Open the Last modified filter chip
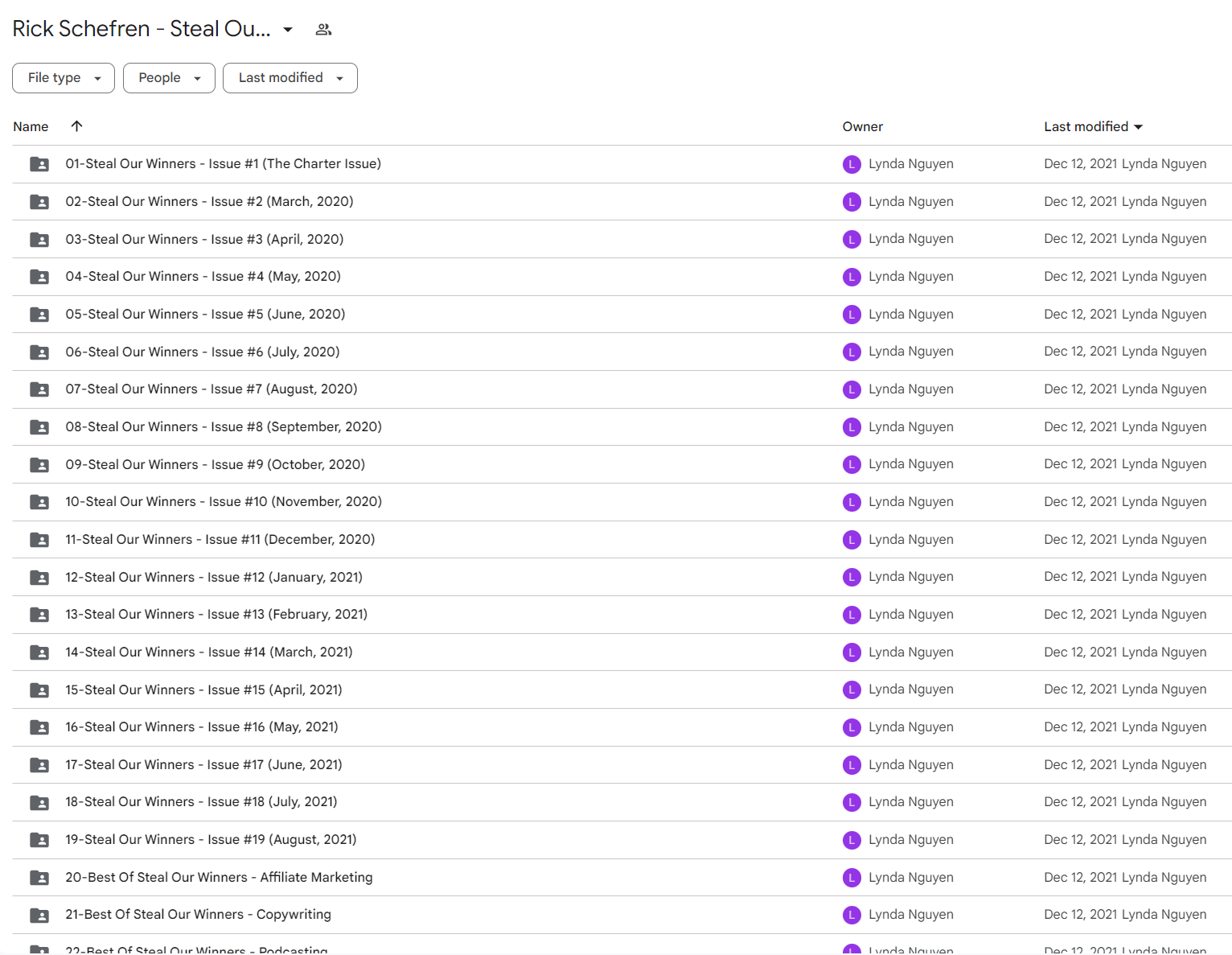 click(x=290, y=78)
